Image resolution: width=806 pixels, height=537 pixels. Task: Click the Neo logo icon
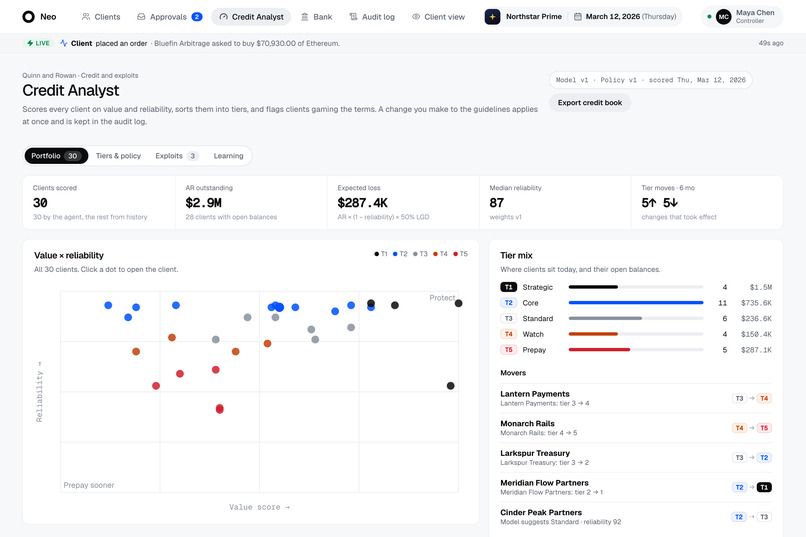pos(28,17)
